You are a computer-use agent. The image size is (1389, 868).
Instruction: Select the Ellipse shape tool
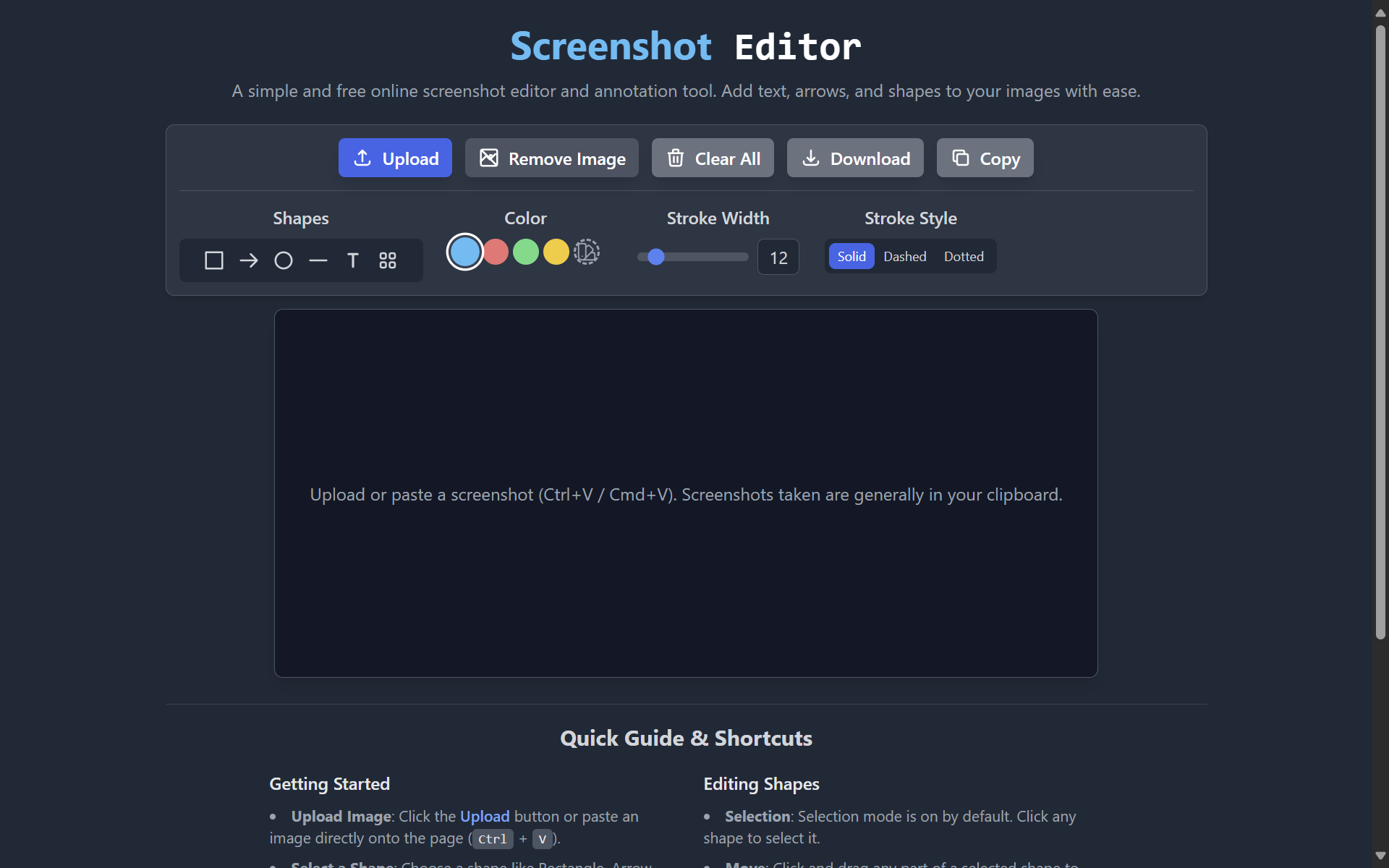pyautogui.click(x=283, y=260)
